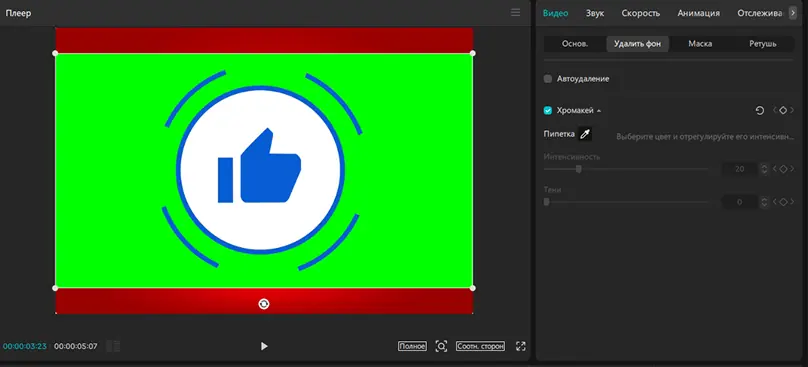
Task: Go to next Хромакей keyframe
Action: 792,110
